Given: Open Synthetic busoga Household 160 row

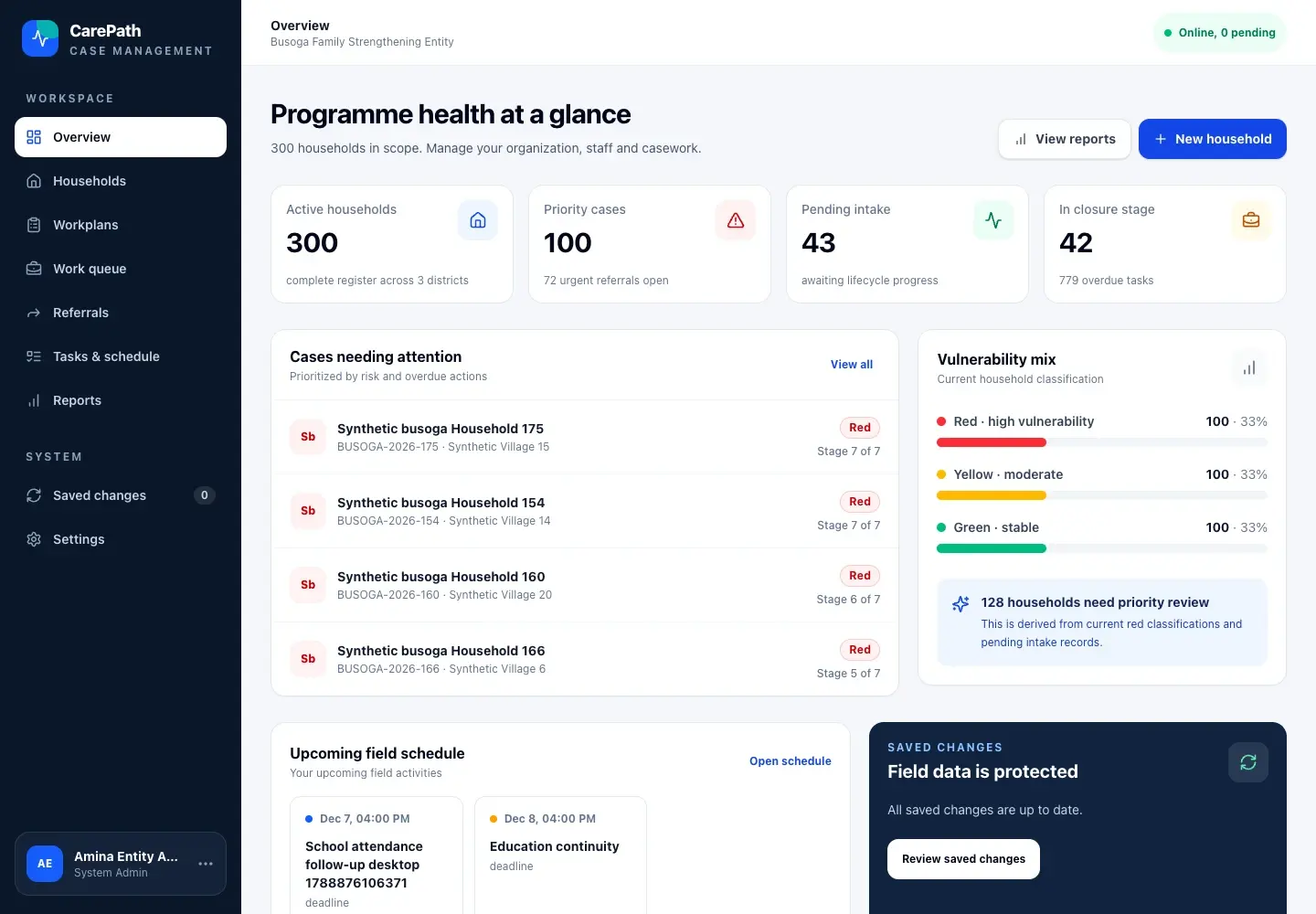Looking at the screenshot, I should [585, 585].
